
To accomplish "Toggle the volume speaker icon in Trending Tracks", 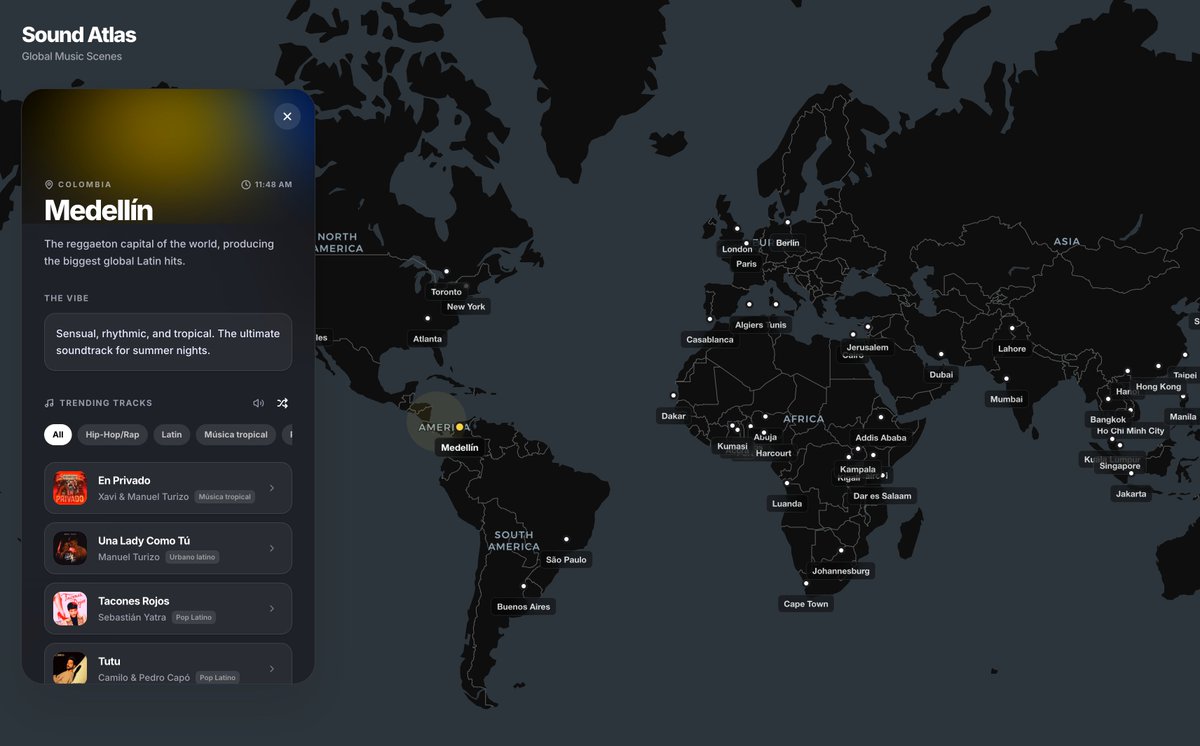I will [x=259, y=403].
